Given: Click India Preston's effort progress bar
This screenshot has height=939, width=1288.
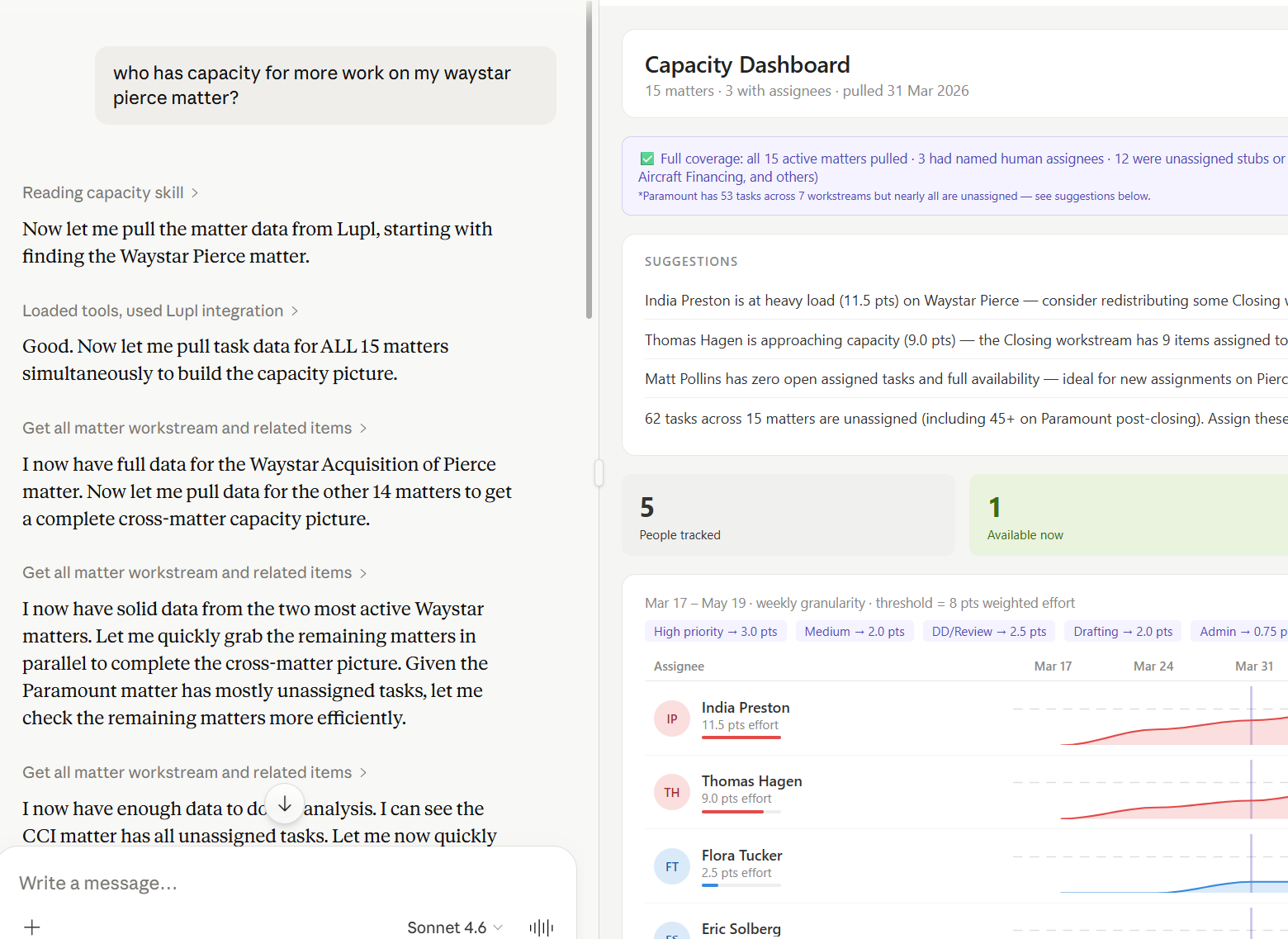Looking at the screenshot, I should tap(741, 737).
